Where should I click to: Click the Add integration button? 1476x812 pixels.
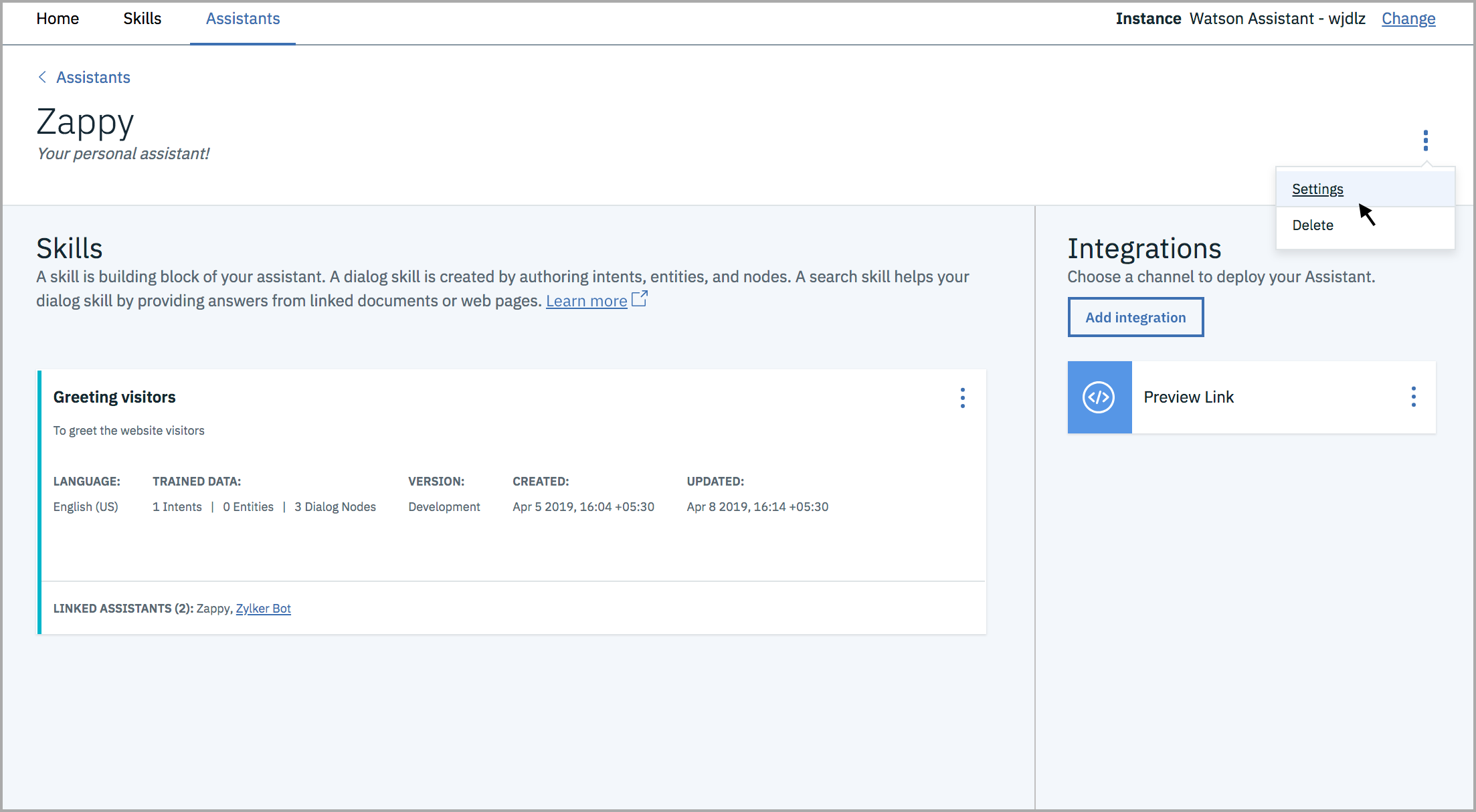click(1135, 317)
